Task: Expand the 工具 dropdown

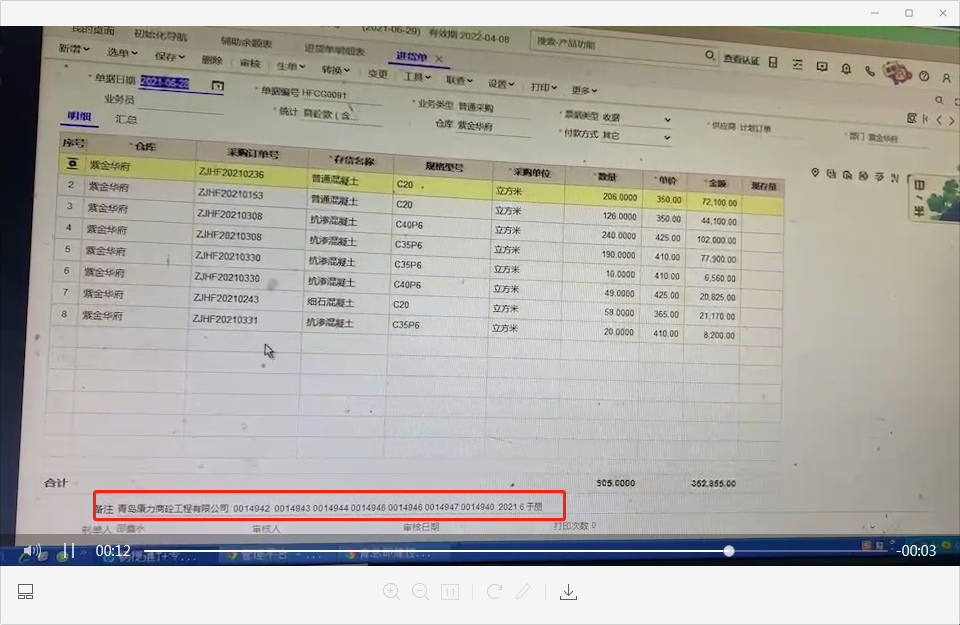Action: tap(417, 77)
